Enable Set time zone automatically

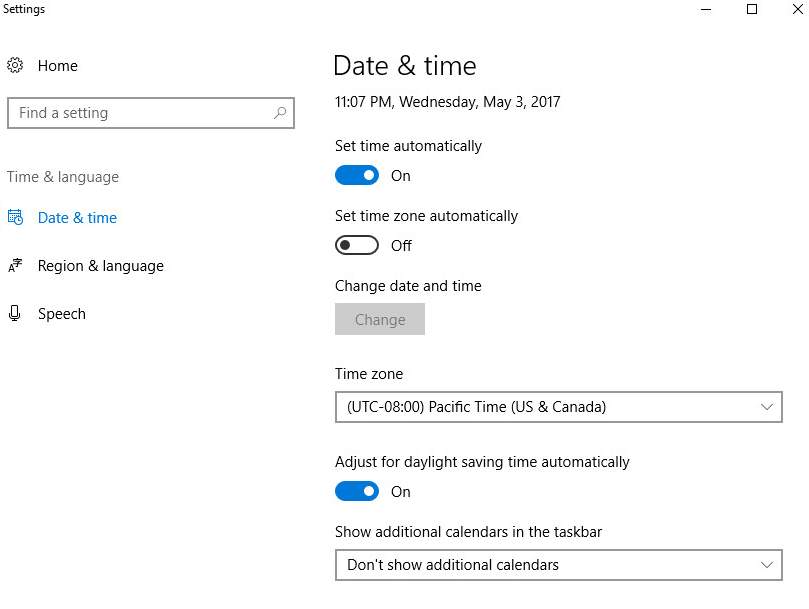click(357, 245)
